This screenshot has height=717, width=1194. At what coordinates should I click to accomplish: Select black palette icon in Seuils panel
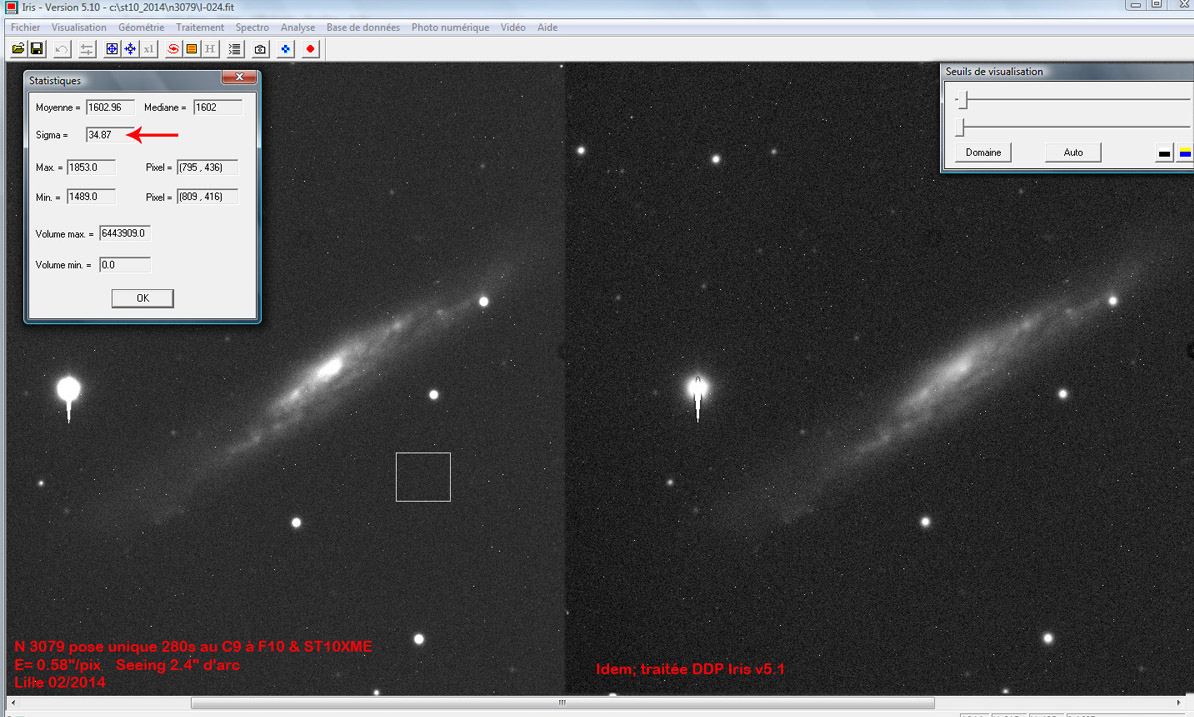point(1164,153)
